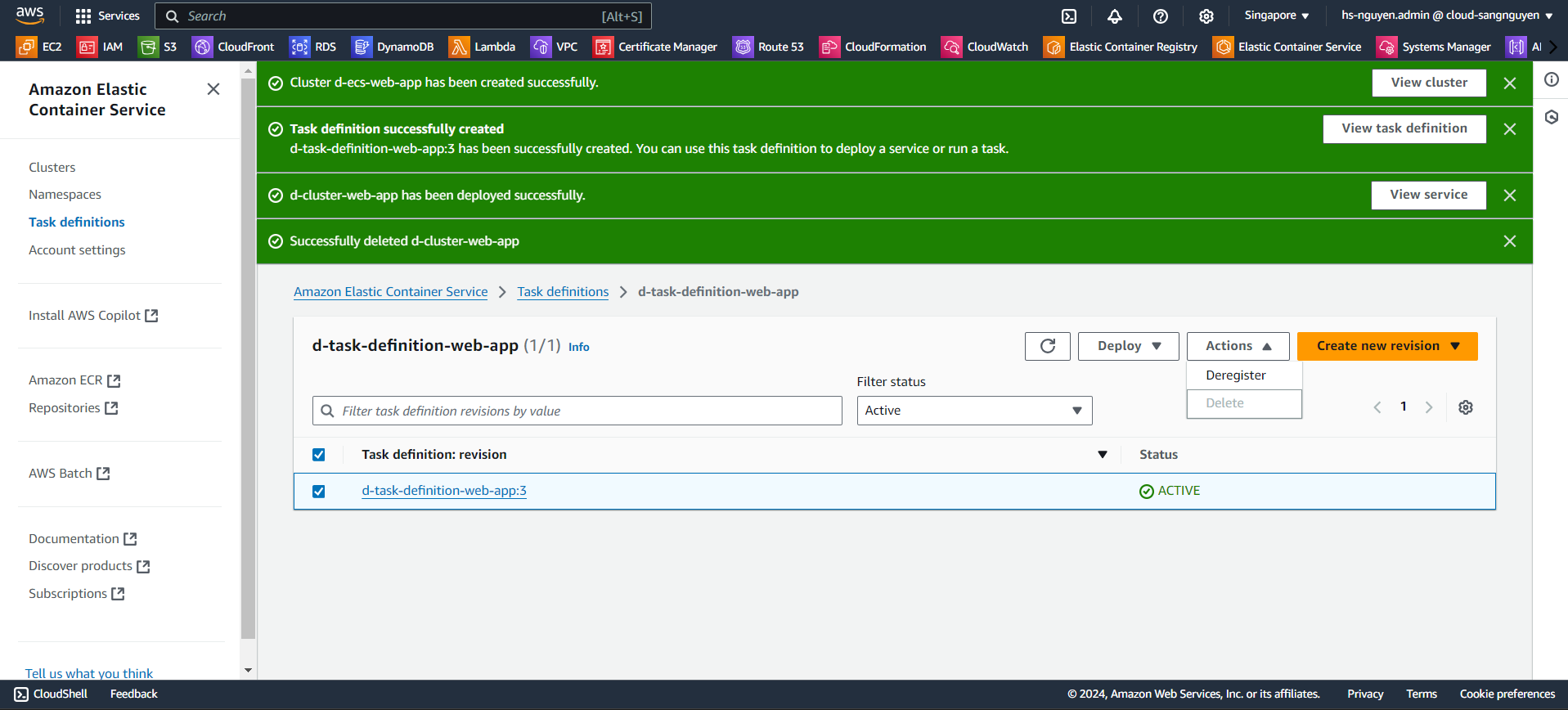Click the help question mark icon

1160,16
